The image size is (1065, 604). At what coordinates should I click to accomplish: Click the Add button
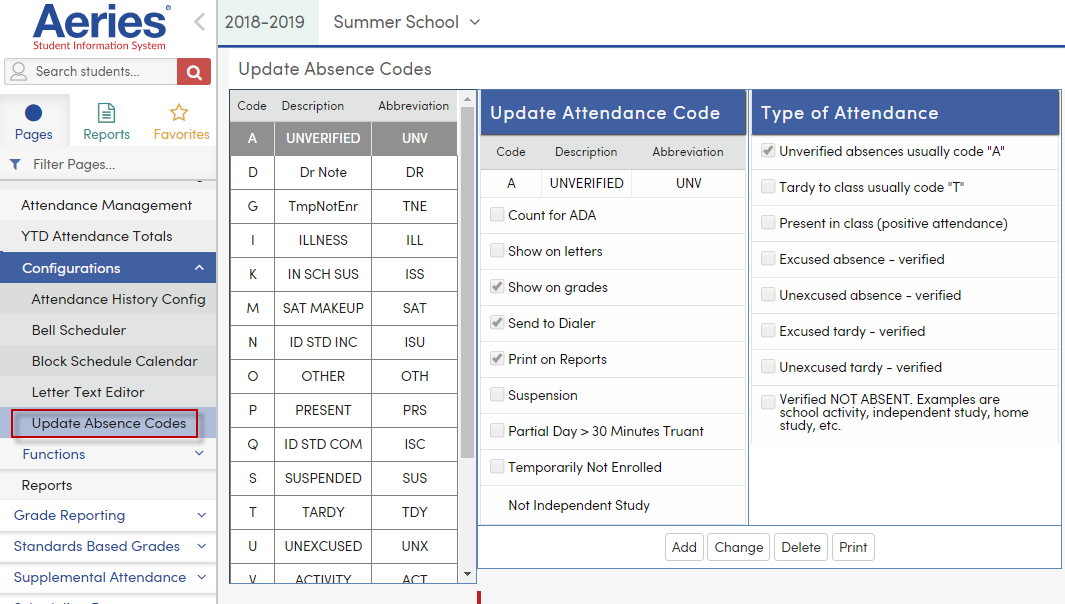[684, 547]
